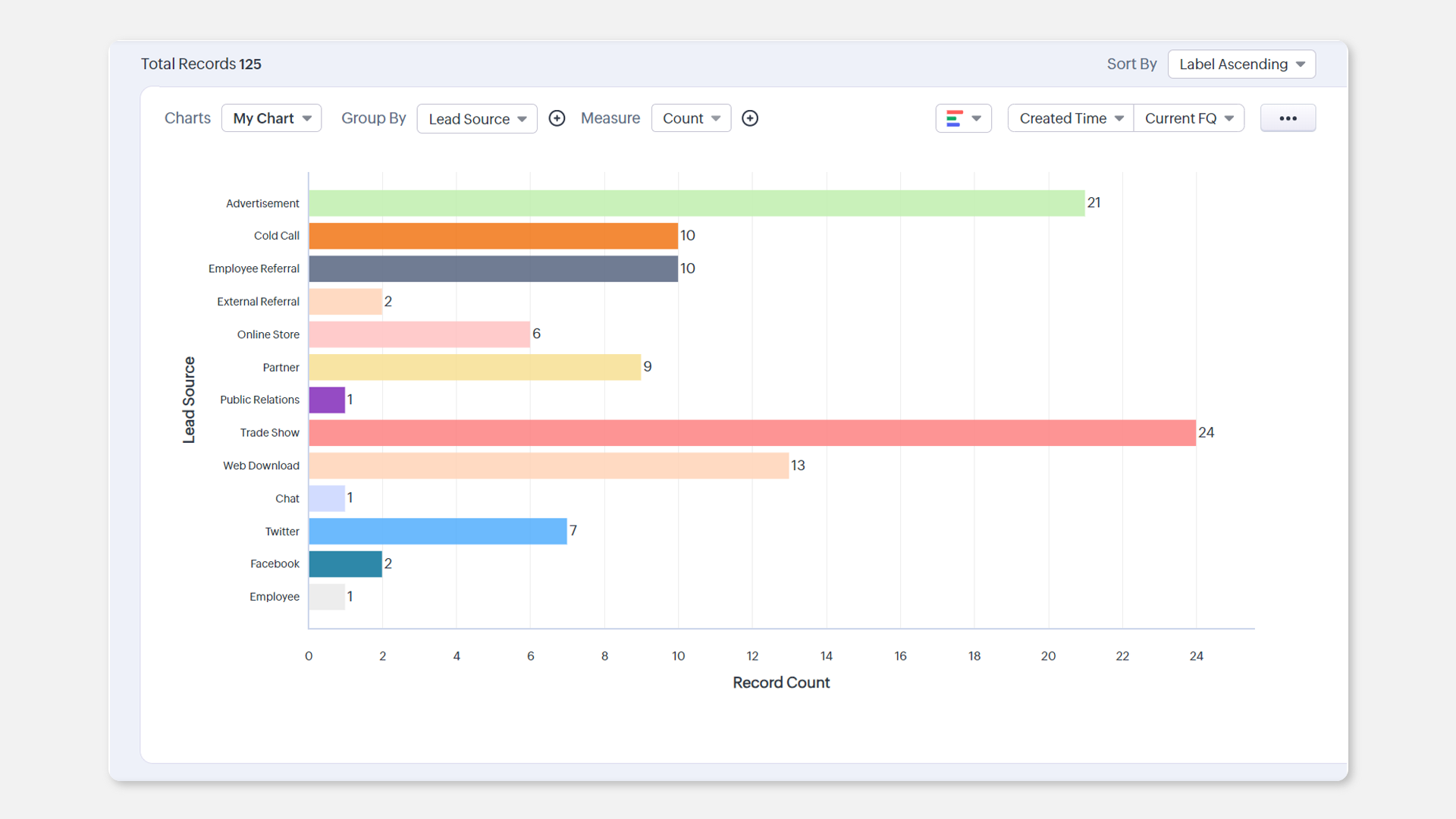Open the Lead Source group-by dropdown
Viewport: 1456px width, 819px height.
(477, 119)
